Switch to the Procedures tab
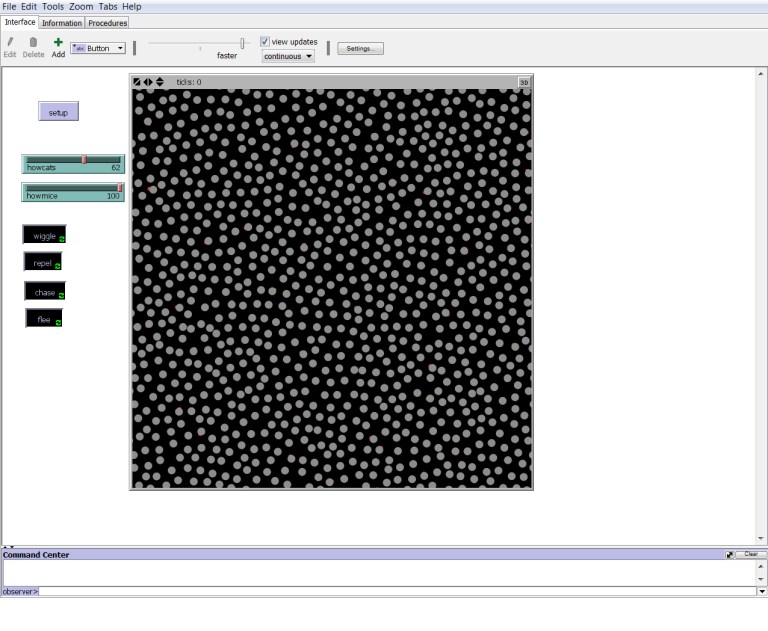The image size is (768, 631). (108, 22)
